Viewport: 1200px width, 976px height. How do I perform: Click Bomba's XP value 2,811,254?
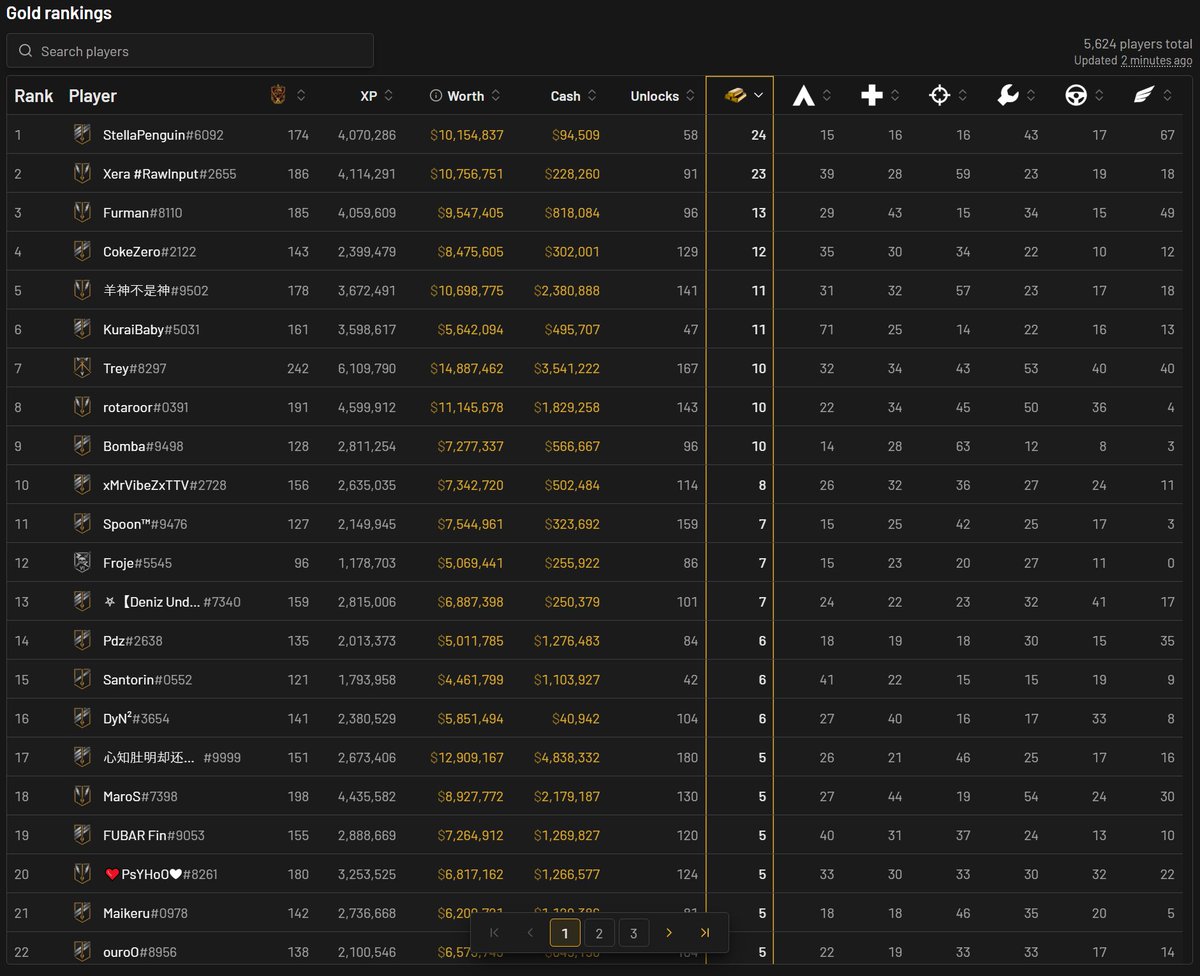coord(367,446)
